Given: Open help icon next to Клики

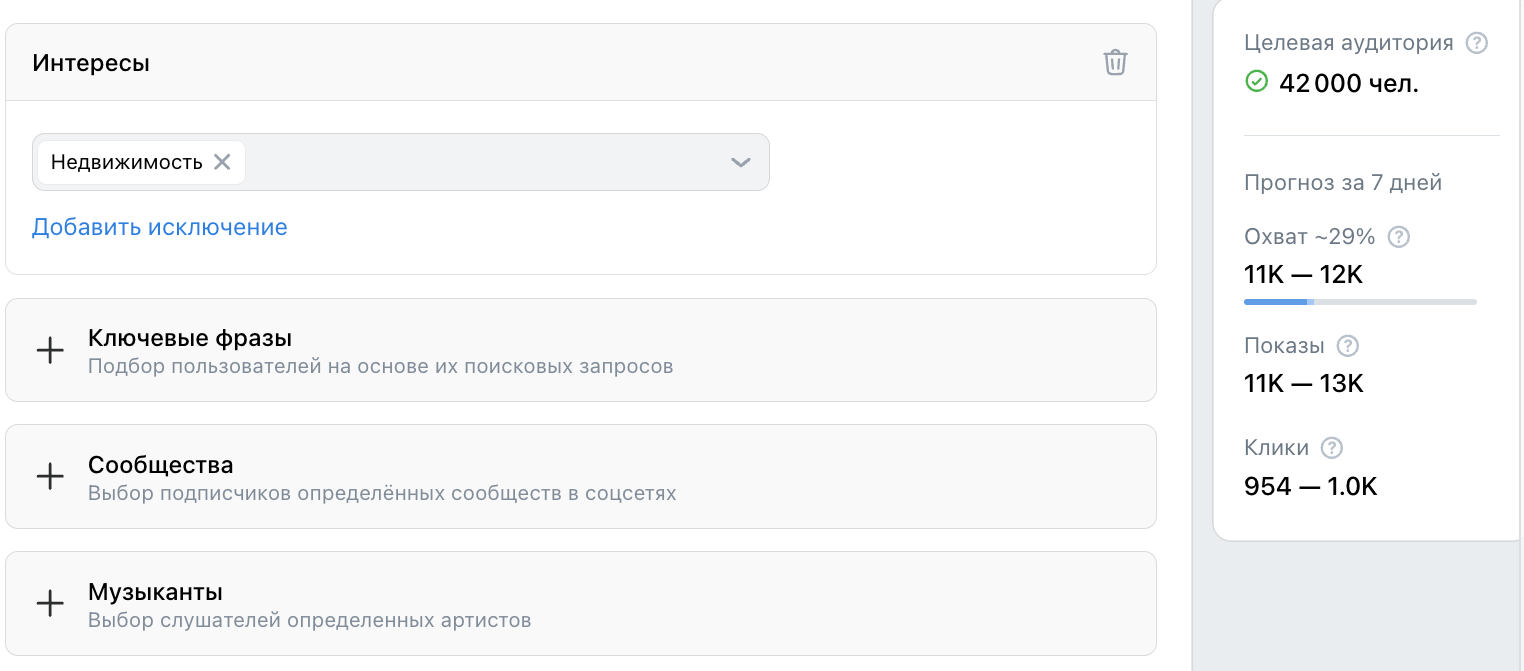Looking at the screenshot, I should click(1331, 448).
